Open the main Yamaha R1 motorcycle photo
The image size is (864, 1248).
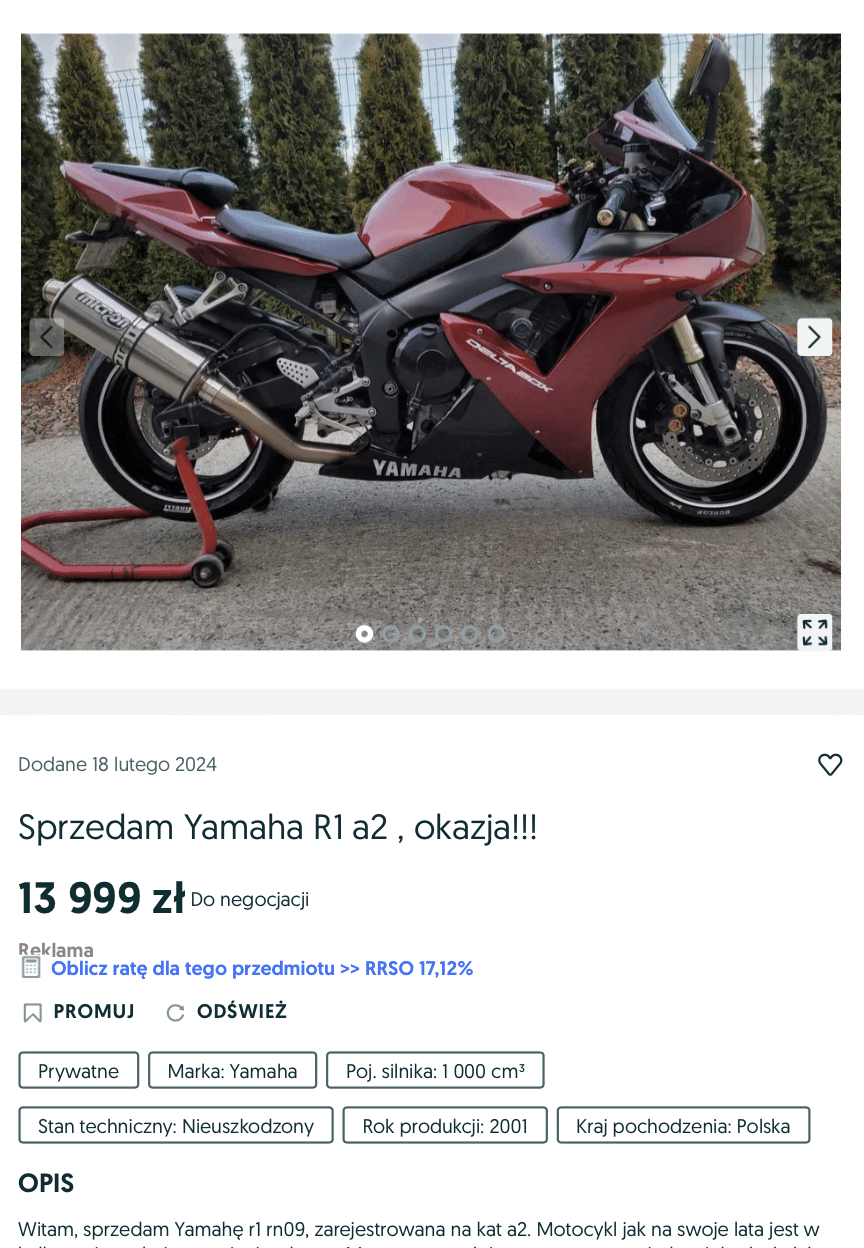click(x=431, y=342)
